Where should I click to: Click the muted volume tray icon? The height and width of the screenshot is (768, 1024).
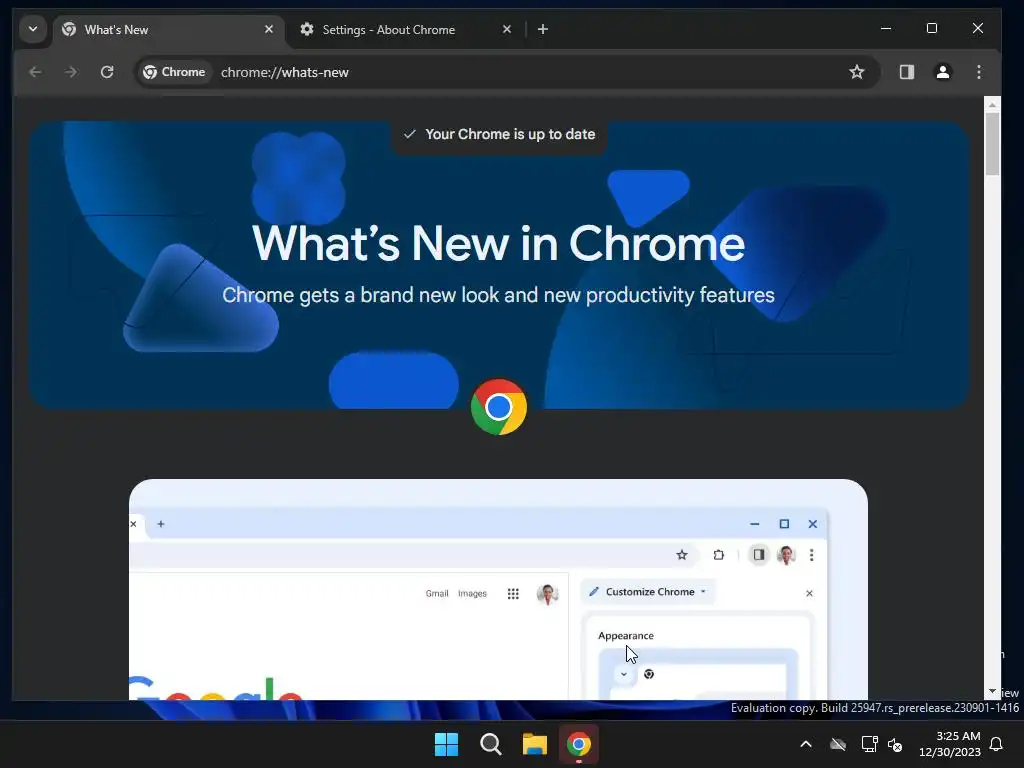point(895,744)
